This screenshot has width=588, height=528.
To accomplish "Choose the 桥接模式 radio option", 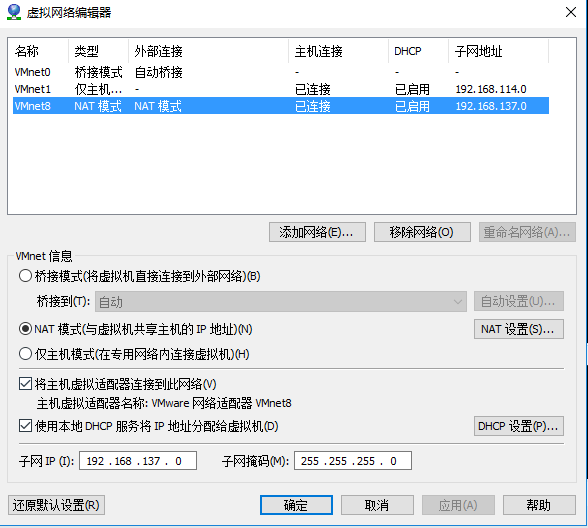I will pyautogui.click(x=25, y=276).
